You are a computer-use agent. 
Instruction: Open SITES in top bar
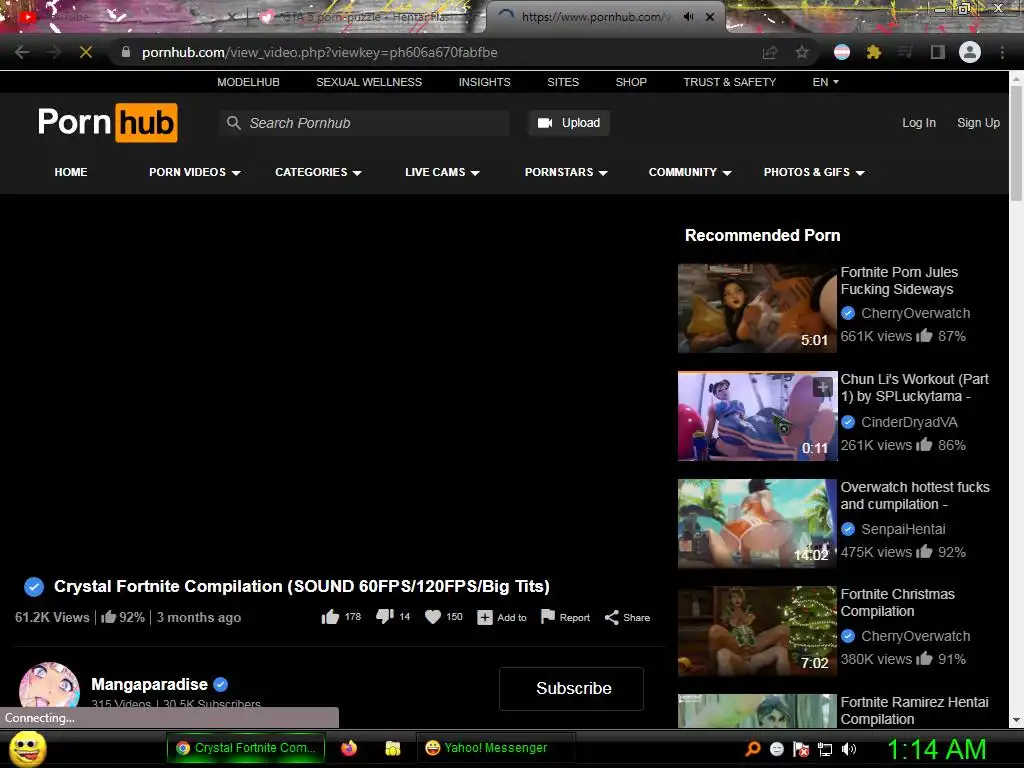[563, 82]
